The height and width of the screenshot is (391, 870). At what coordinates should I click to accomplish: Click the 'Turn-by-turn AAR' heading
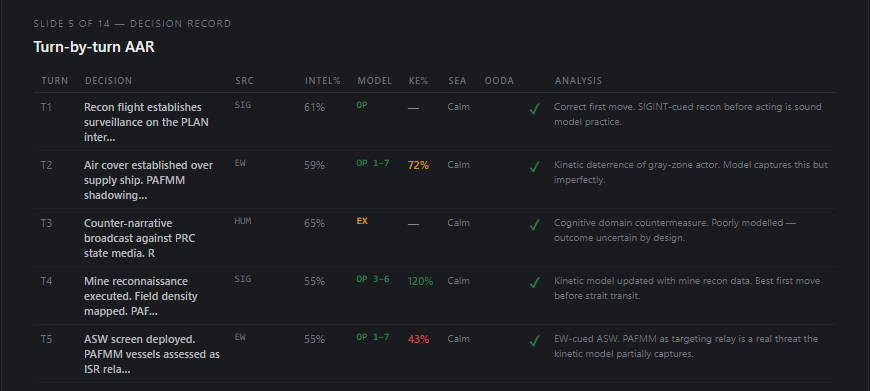point(94,47)
